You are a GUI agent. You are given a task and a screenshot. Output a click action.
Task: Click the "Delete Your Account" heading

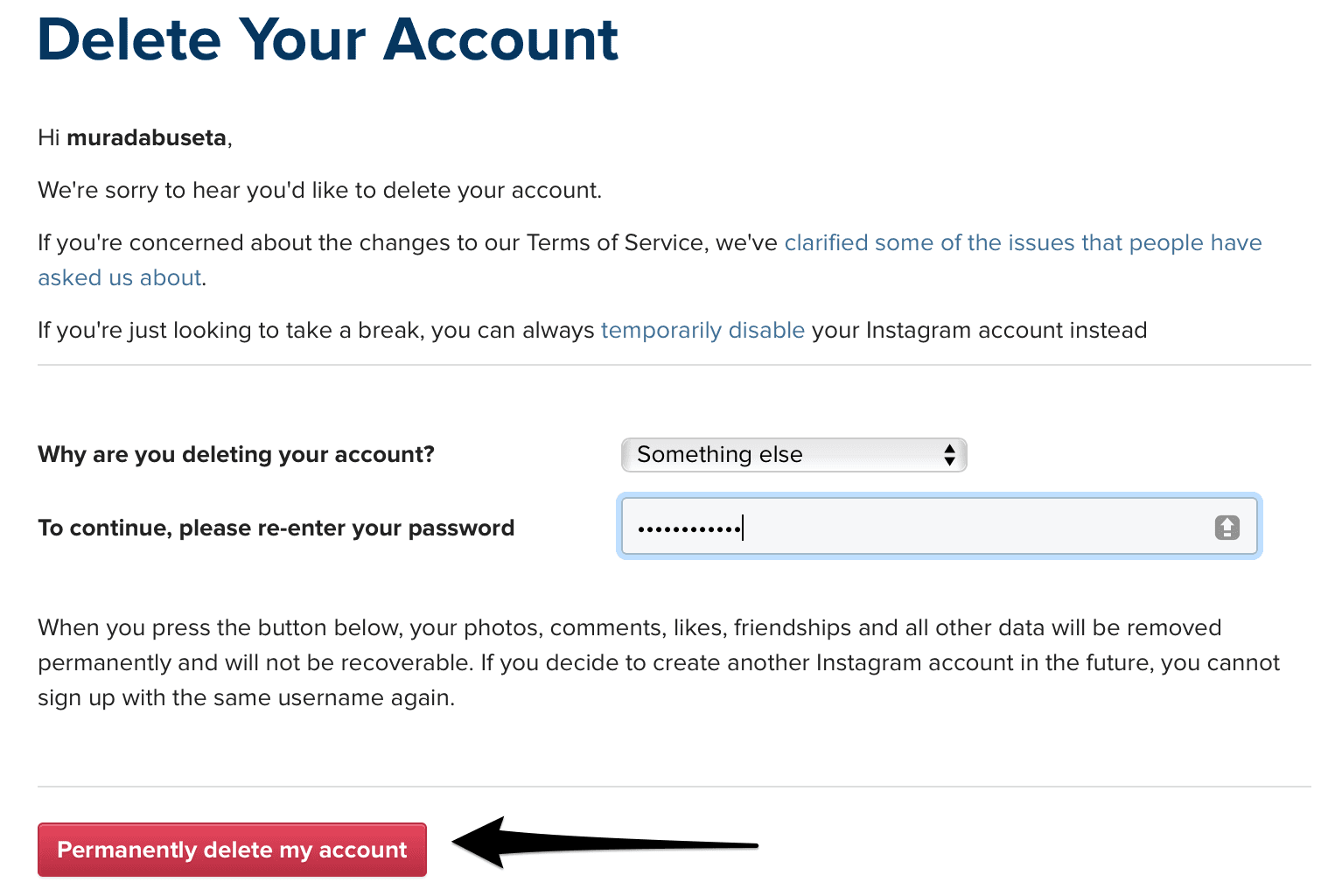[328, 40]
